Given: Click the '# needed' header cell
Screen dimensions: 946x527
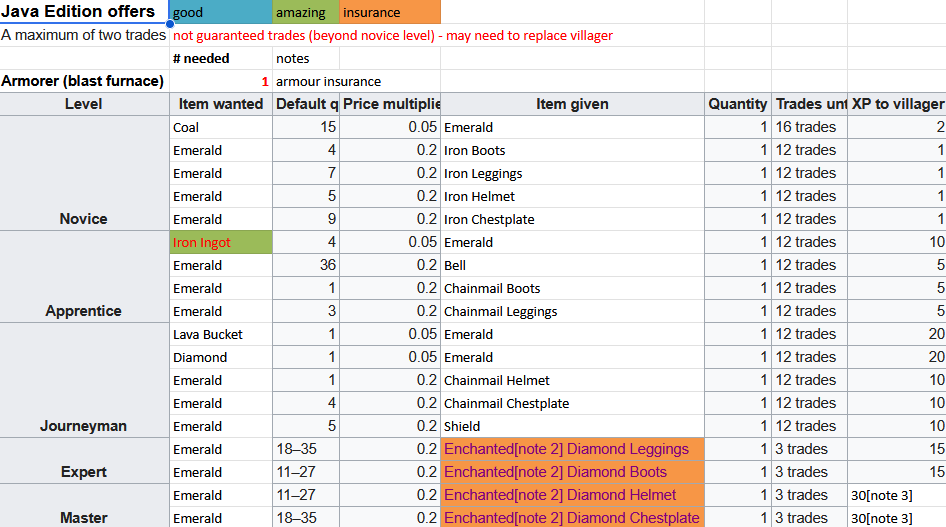Looking at the screenshot, I should pos(221,58).
